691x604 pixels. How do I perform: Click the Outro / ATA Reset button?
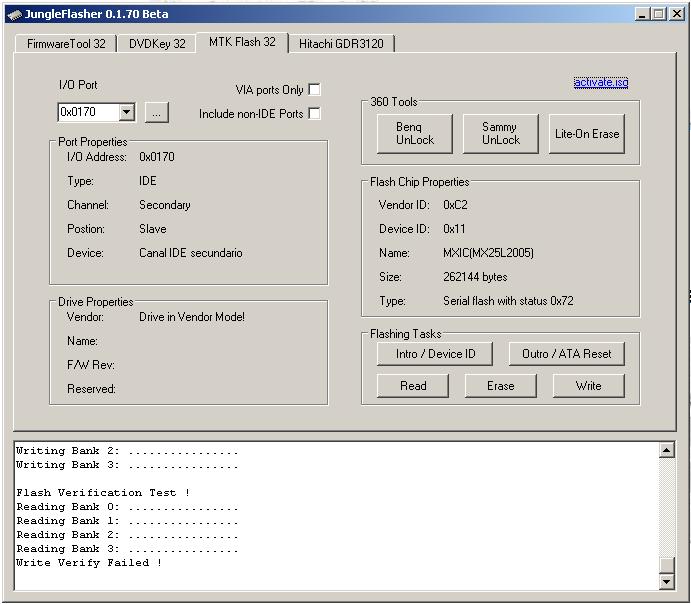click(x=567, y=354)
